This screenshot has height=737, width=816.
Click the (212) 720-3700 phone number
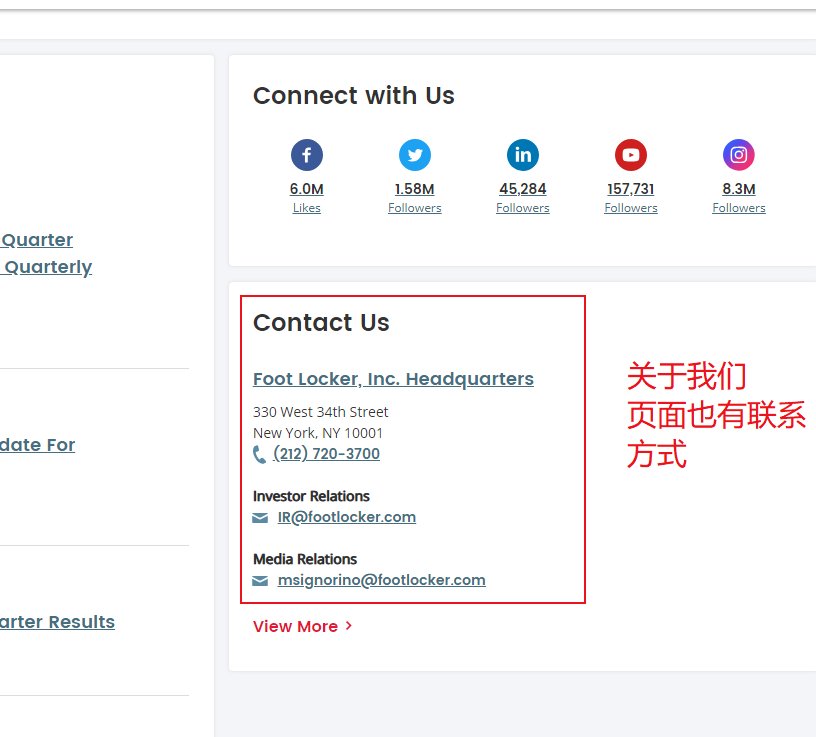pos(326,454)
